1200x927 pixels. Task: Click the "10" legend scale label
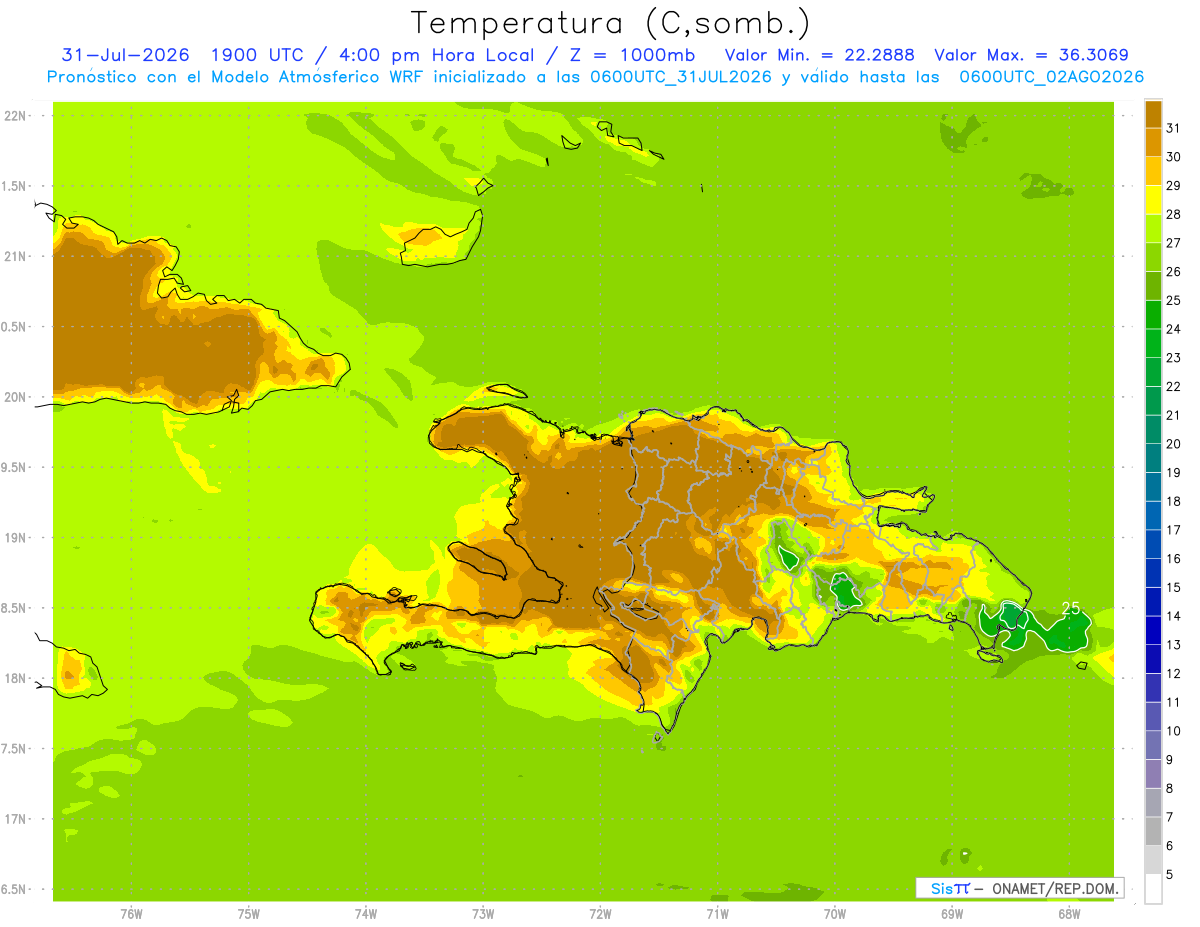point(1173,731)
